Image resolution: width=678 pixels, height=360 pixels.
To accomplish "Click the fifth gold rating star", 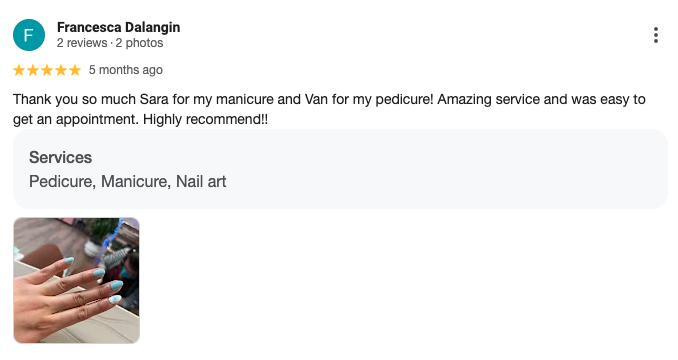I will [75, 70].
